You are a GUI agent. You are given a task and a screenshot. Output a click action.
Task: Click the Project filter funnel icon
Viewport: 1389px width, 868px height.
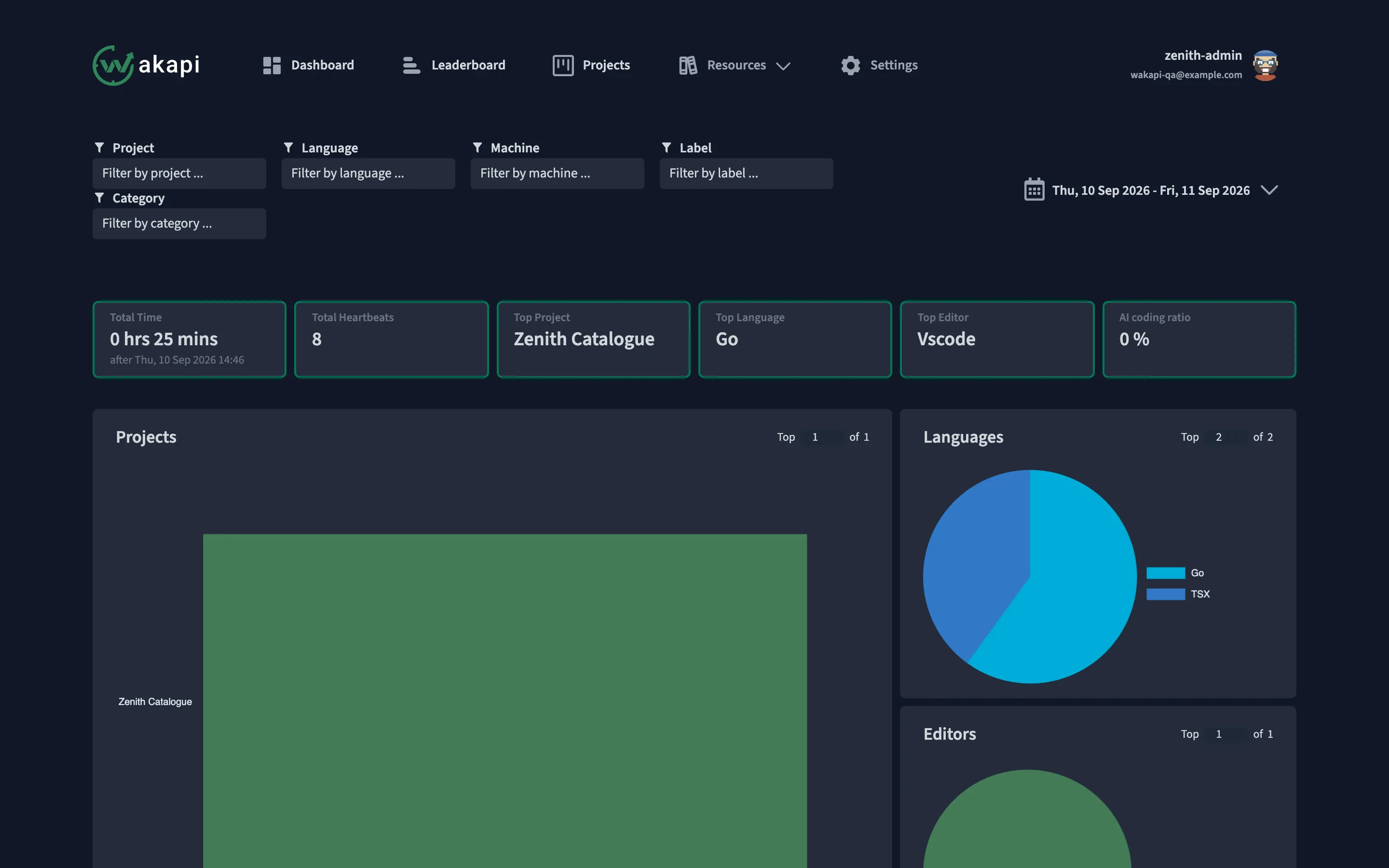tap(99, 148)
